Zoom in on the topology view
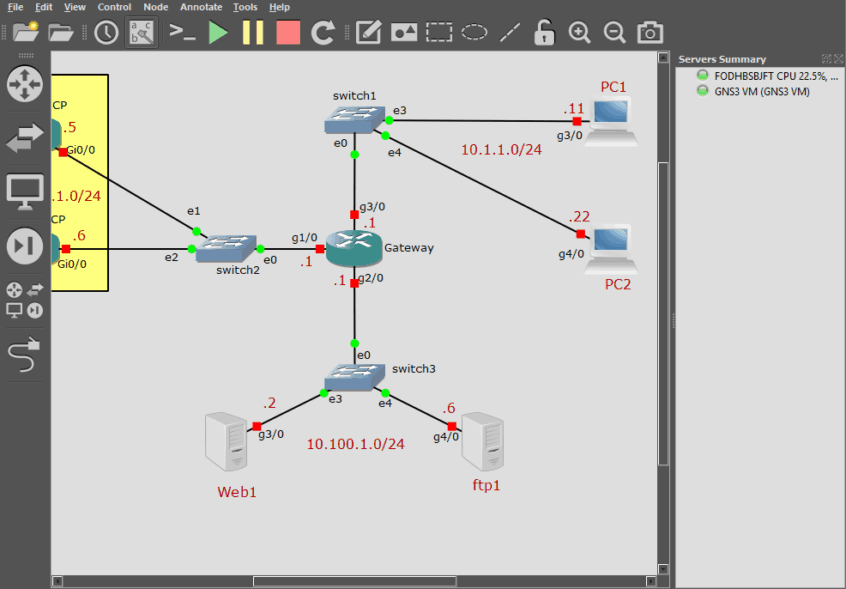Screen dimensions: 846x589 [x=579, y=32]
